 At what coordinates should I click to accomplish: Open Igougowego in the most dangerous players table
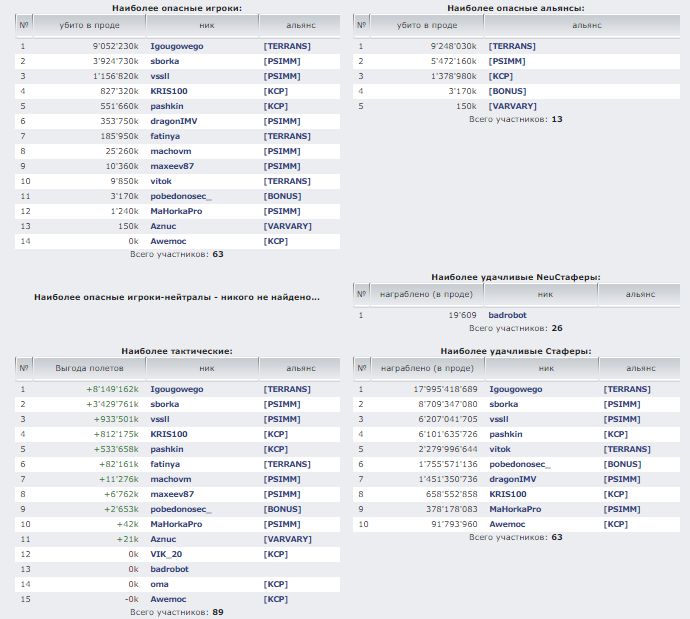[175, 46]
